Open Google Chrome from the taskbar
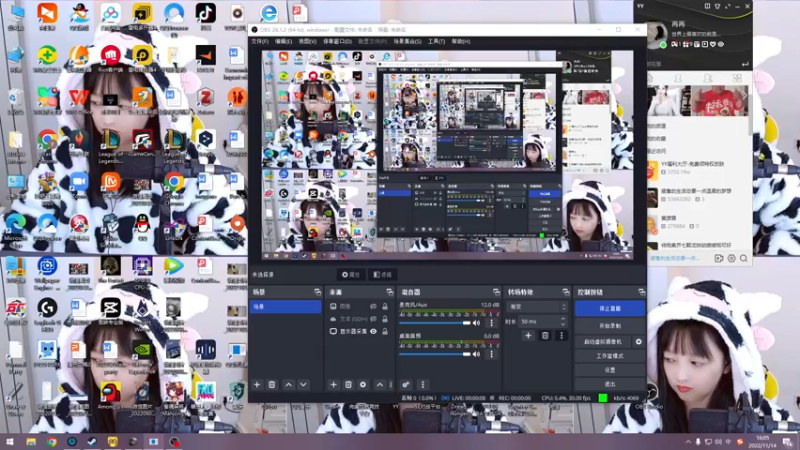Viewport: 800px width, 450px height. pyautogui.click(x=52, y=442)
